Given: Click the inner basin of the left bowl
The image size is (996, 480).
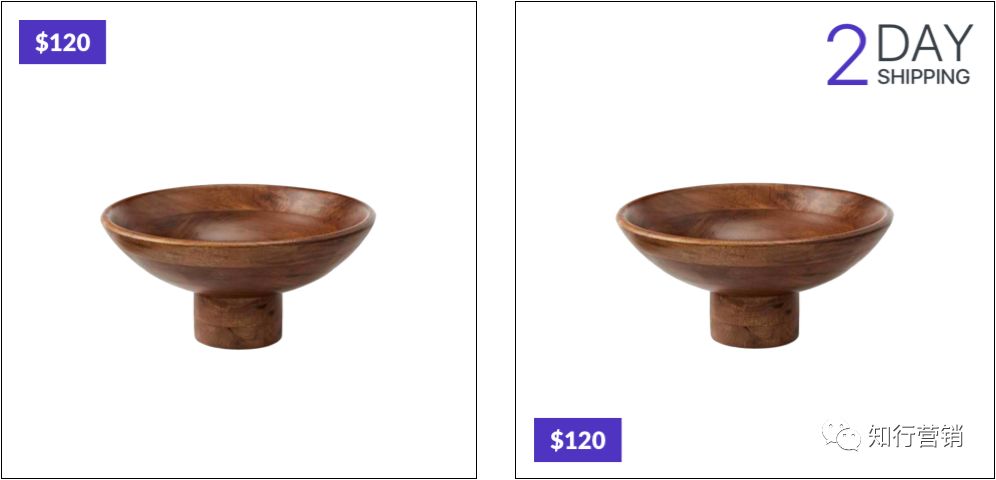Looking at the screenshot, I should (x=236, y=215).
